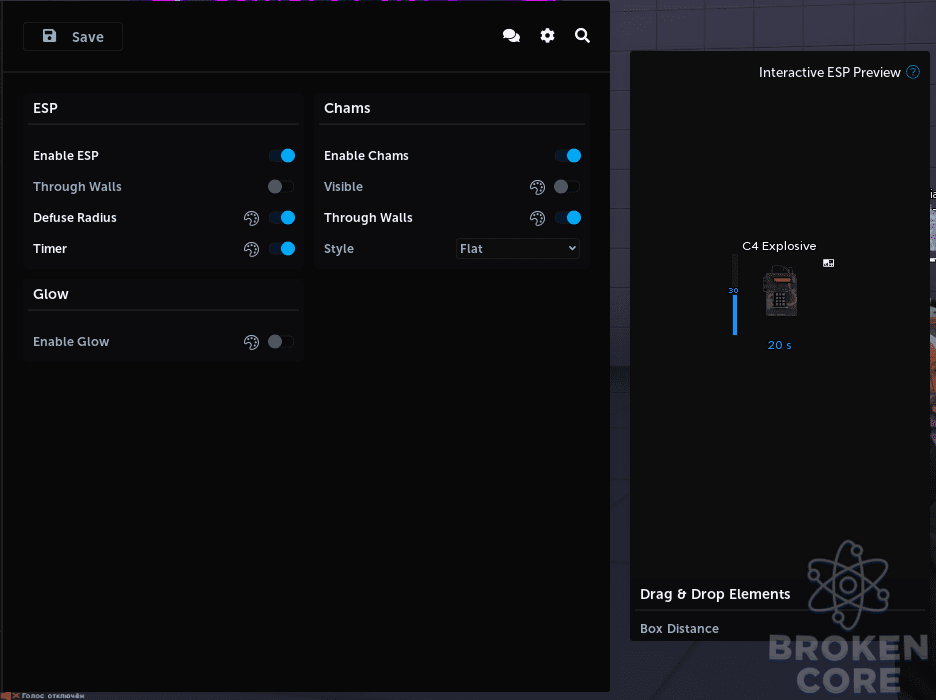Image resolution: width=936 pixels, height=700 pixels.
Task: Click the ESP section header
Action: pyautogui.click(x=45, y=108)
